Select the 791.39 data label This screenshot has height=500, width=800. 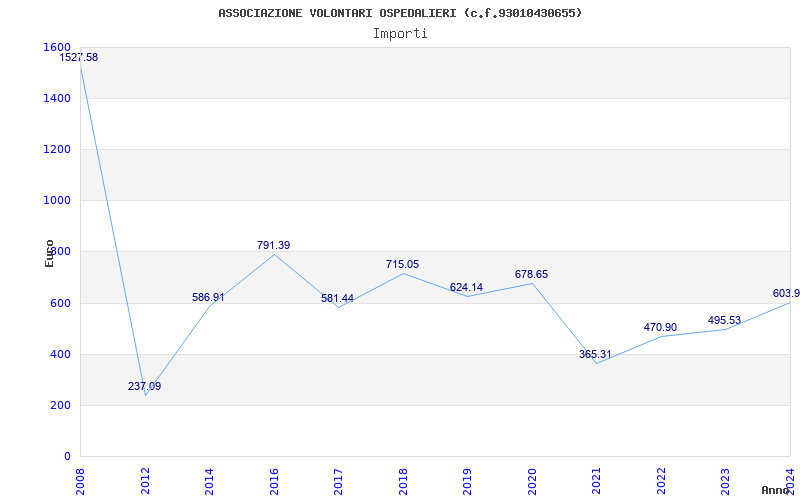pyautogui.click(x=273, y=245)
